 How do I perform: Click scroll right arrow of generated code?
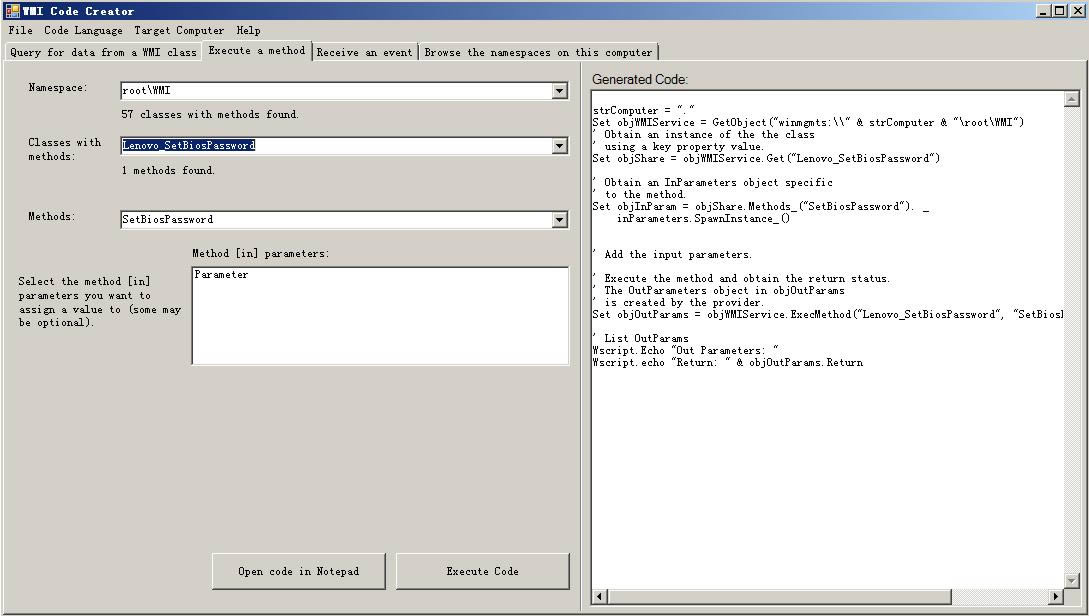tap(1056, 596)
